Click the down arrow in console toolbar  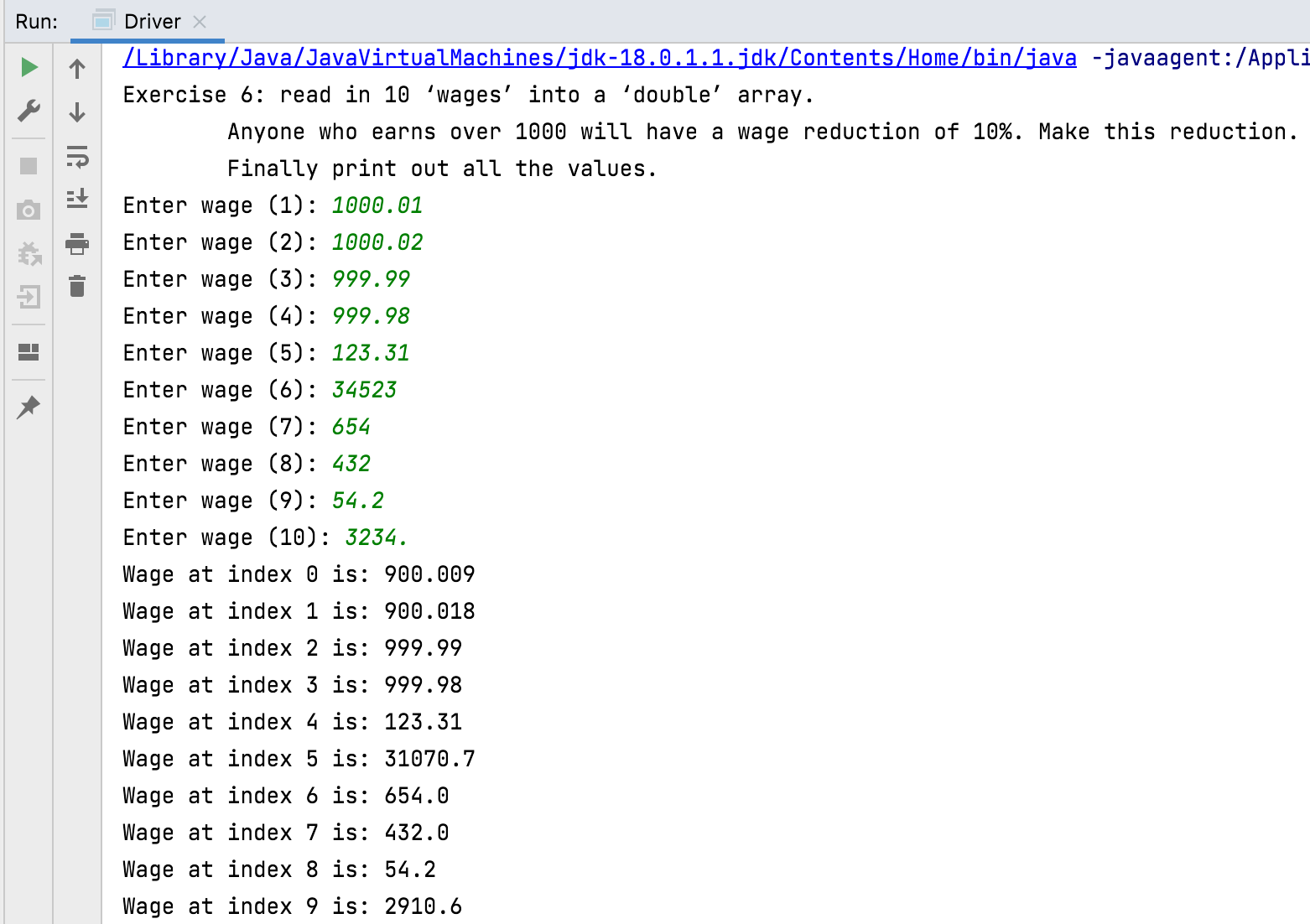pos(77,112)
